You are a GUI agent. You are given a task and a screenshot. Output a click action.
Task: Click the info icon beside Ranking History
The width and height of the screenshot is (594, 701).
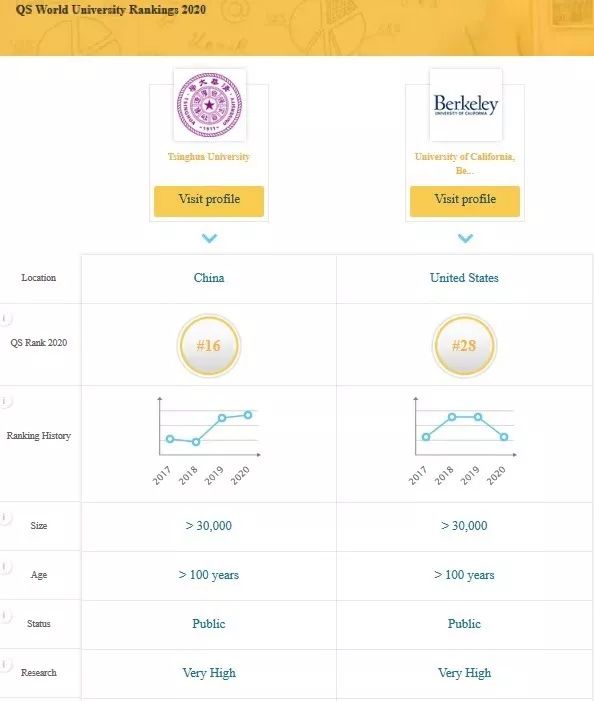(x=4, y=401)
